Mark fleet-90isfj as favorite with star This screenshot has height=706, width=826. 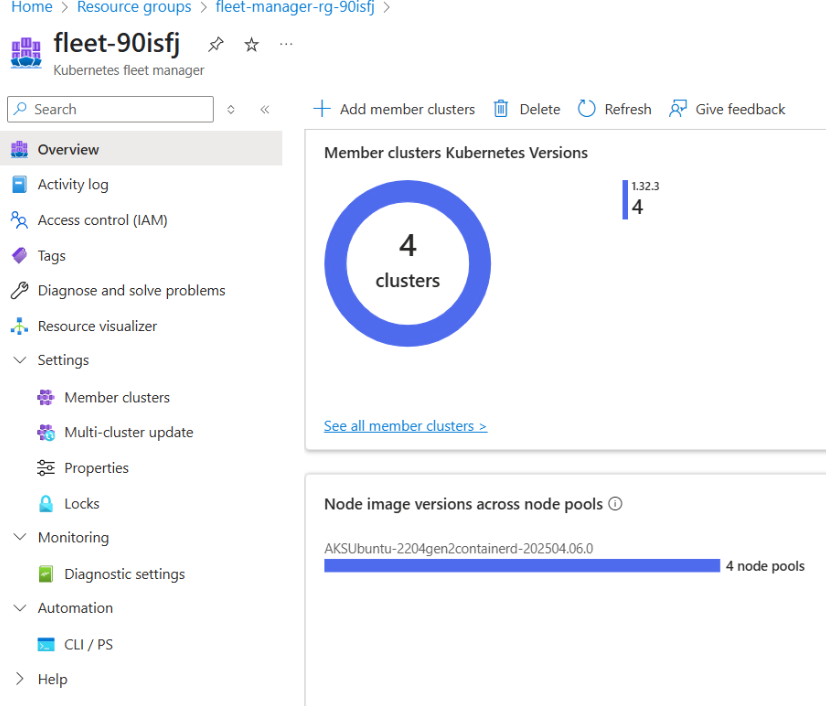(251, 45)
